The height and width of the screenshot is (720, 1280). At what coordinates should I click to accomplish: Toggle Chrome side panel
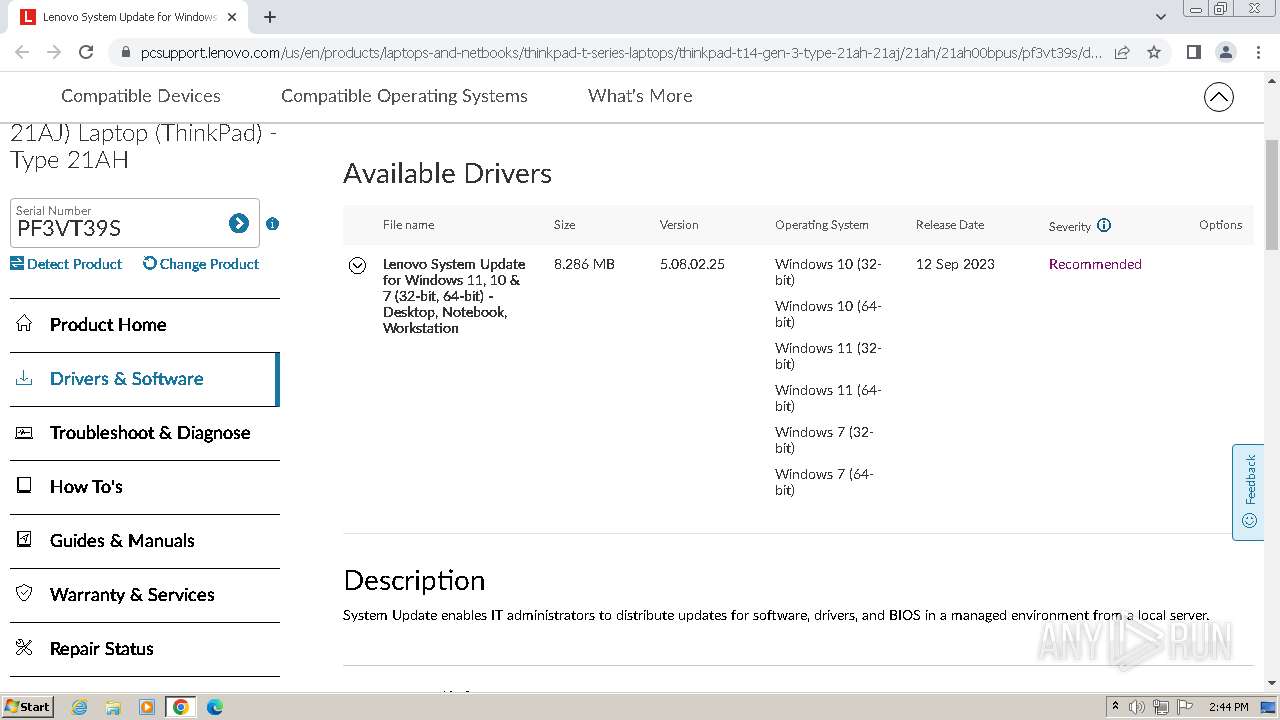(1193, 52)
